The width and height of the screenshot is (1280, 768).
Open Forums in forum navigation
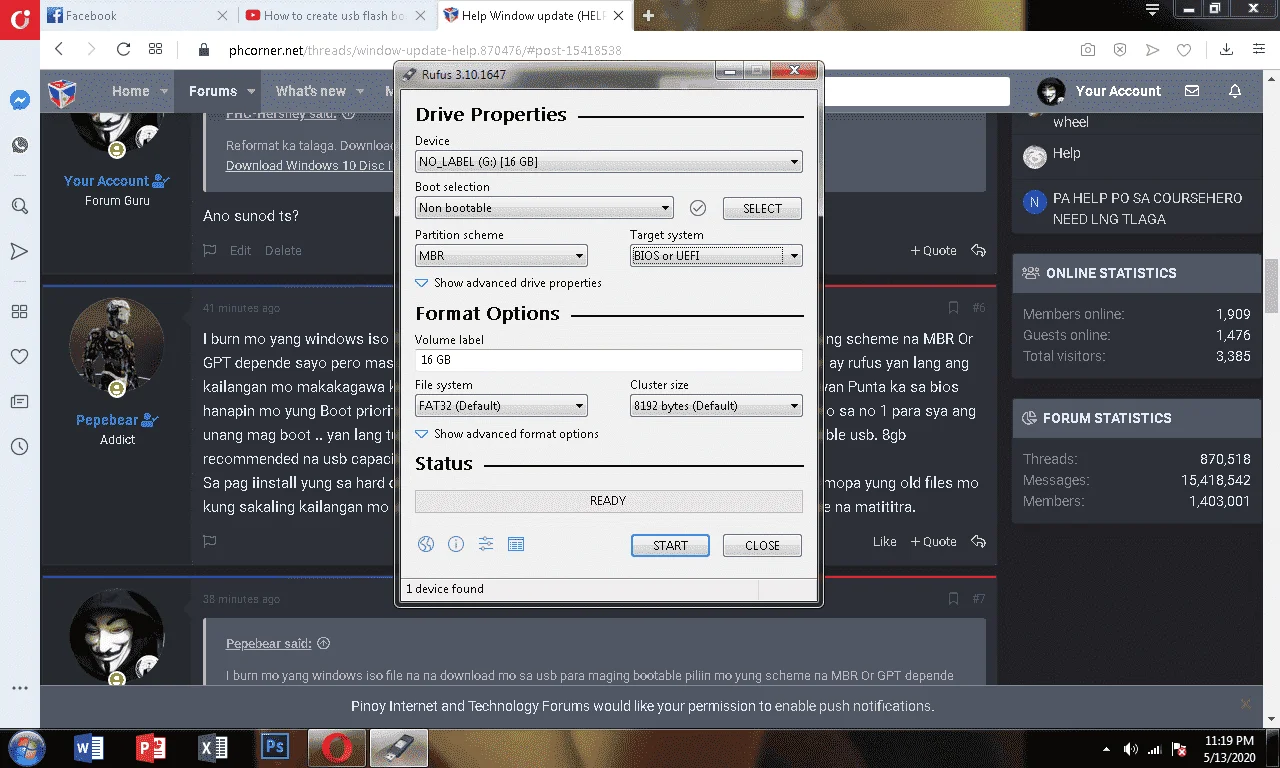(x=213, y=91)
